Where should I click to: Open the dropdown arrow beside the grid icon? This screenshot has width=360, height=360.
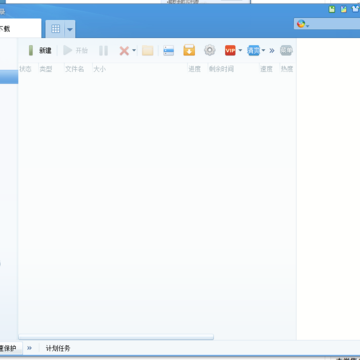pos(70,29)
